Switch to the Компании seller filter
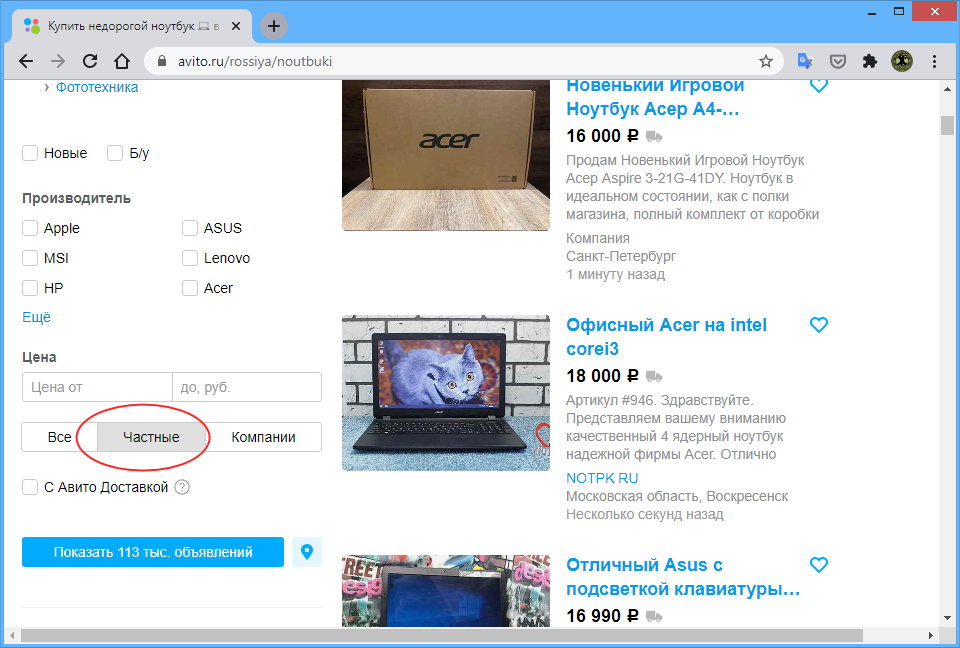The height and width of the screenshot is (648, 960). (x=263, y=437)
